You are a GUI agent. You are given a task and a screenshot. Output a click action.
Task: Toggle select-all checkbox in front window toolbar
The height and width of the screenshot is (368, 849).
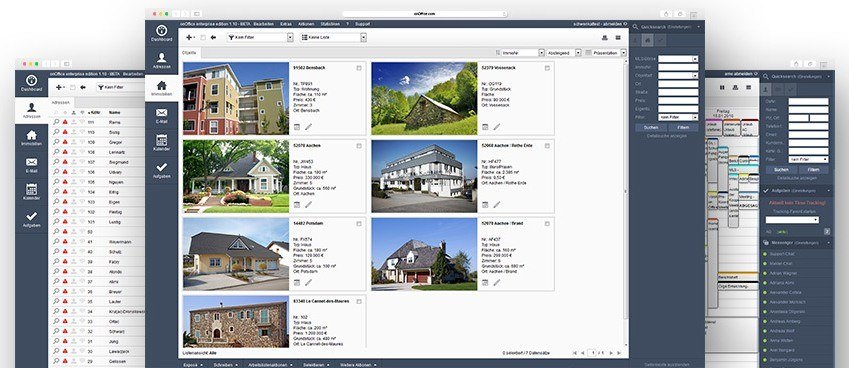(203, 37)
